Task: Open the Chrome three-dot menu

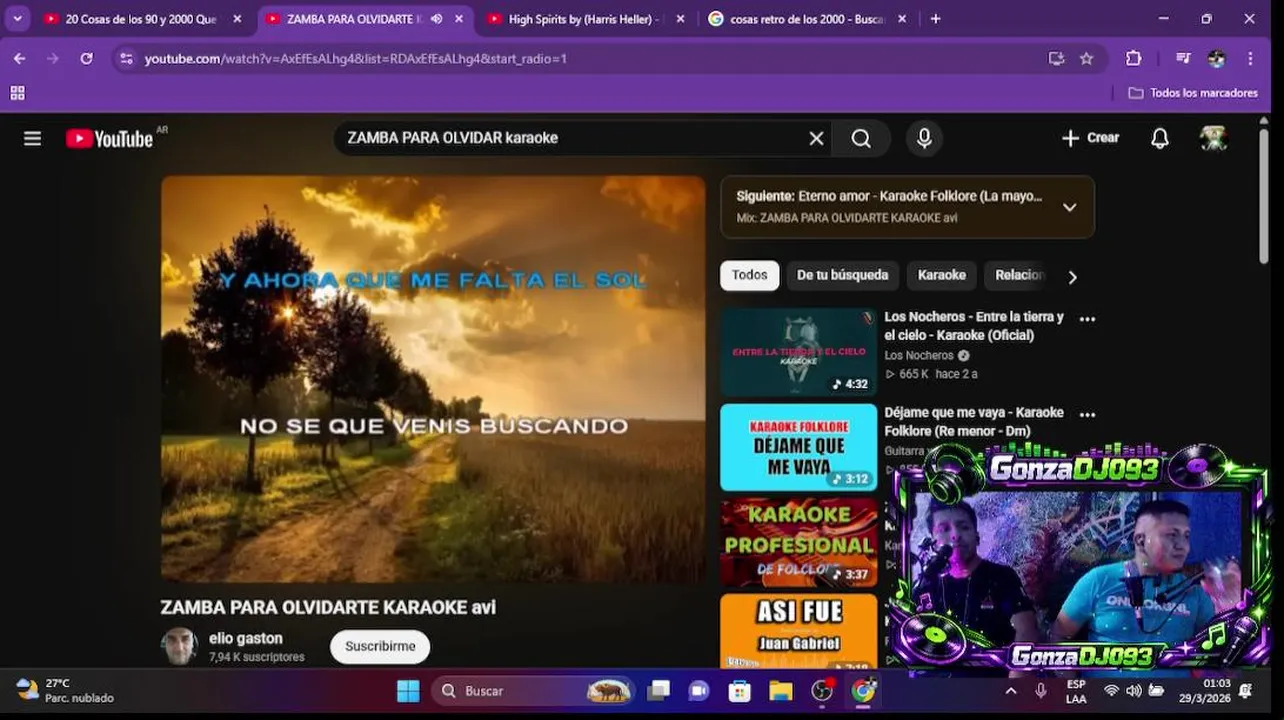Action: pos(1250,59)
